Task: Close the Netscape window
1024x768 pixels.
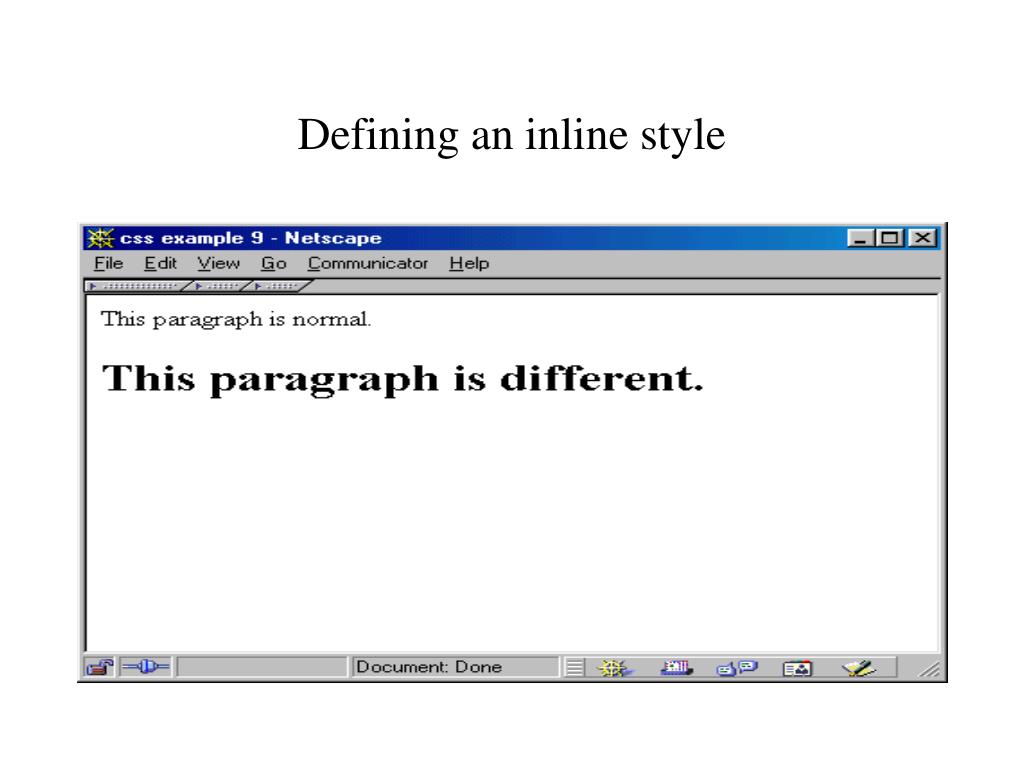Action: pyautogui.click(x=923, y=238)
